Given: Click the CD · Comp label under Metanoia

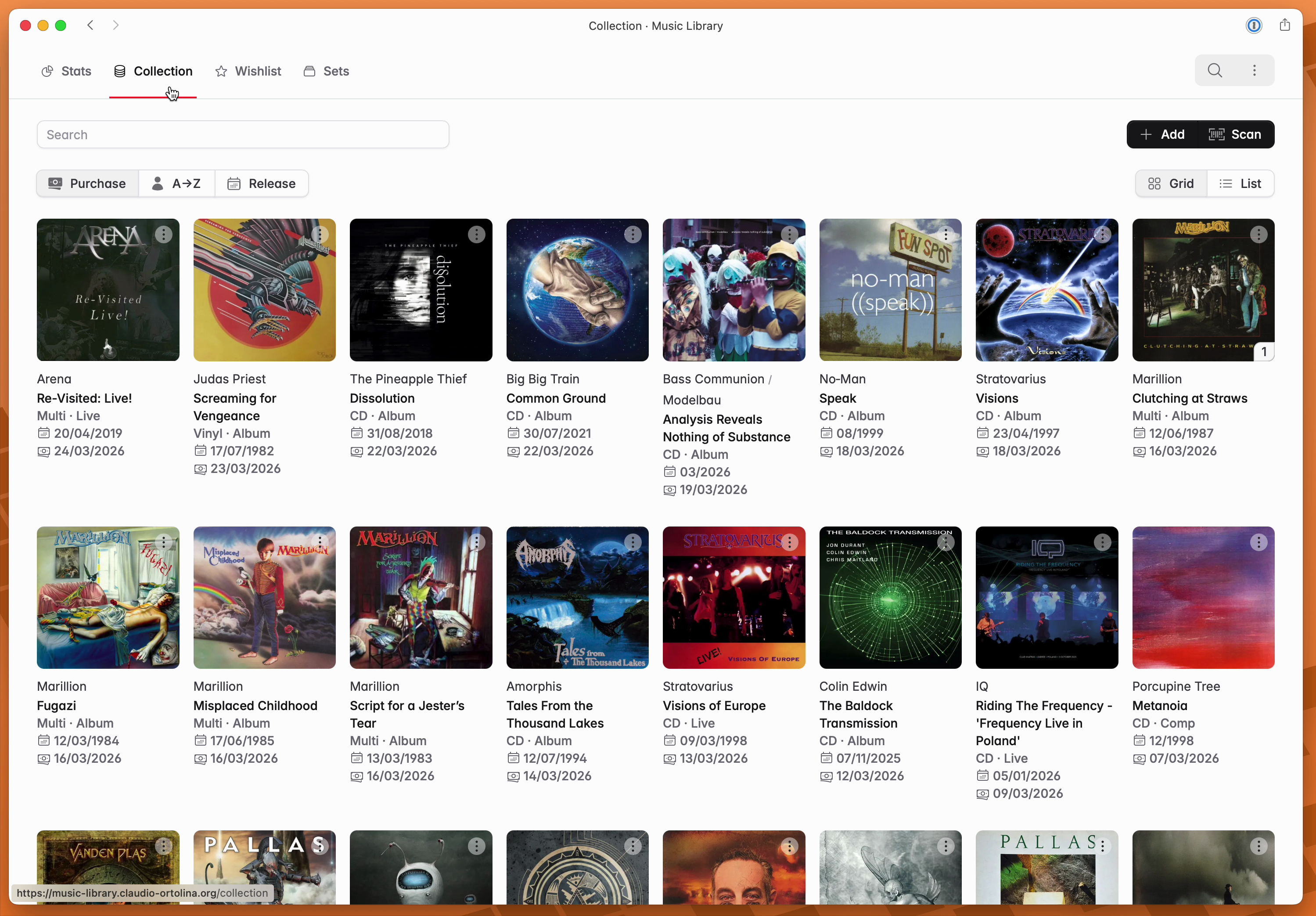Looking at the screenshot, I should (x=1164, y=723).
